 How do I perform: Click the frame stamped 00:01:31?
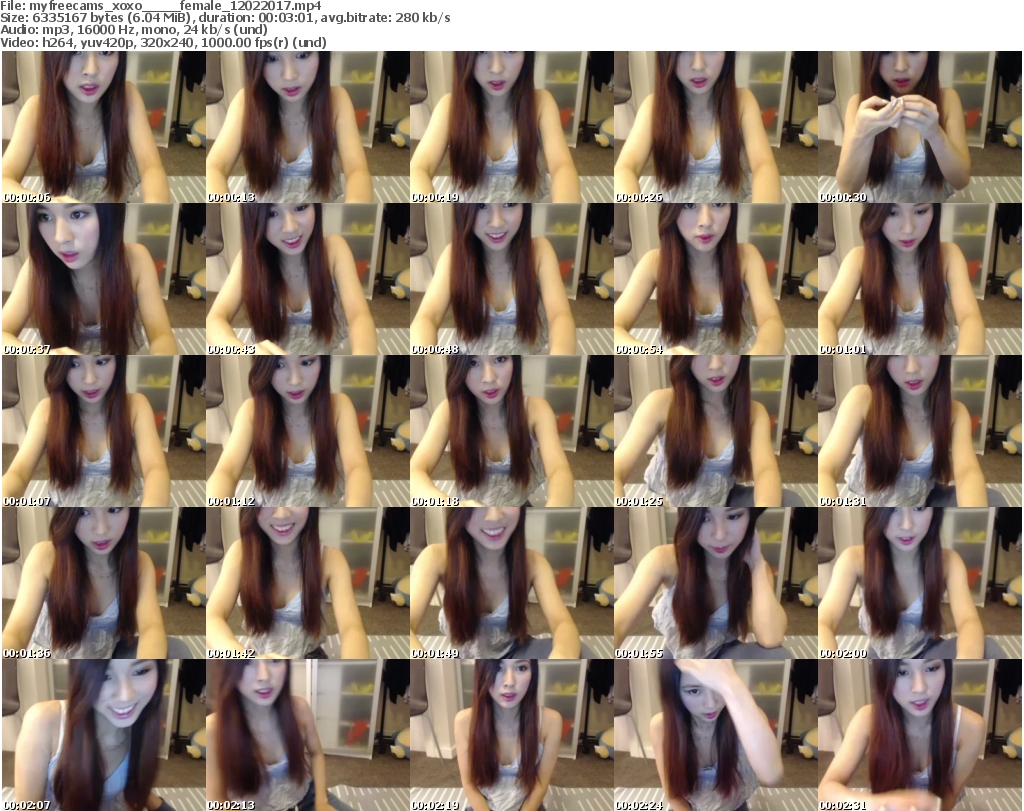click(920, 431)
